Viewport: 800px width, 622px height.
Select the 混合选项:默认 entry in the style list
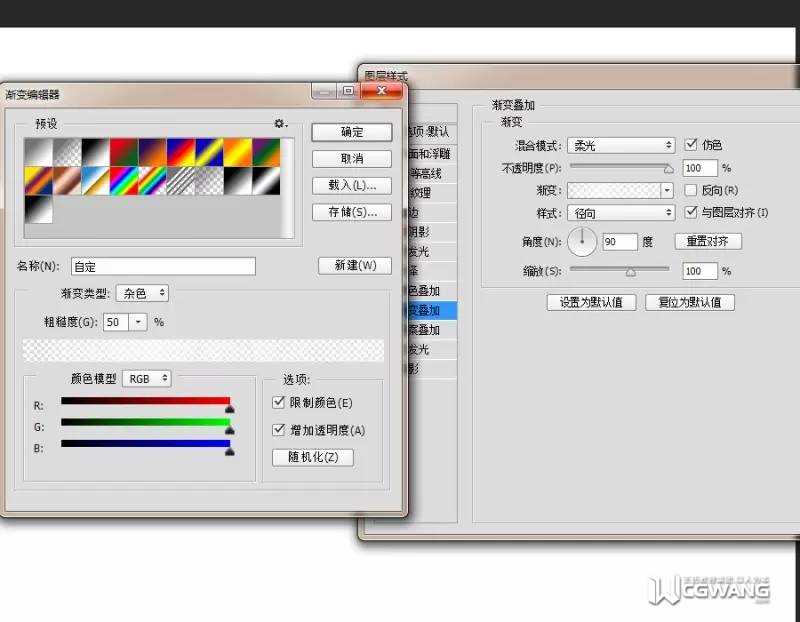coord(432,132)
